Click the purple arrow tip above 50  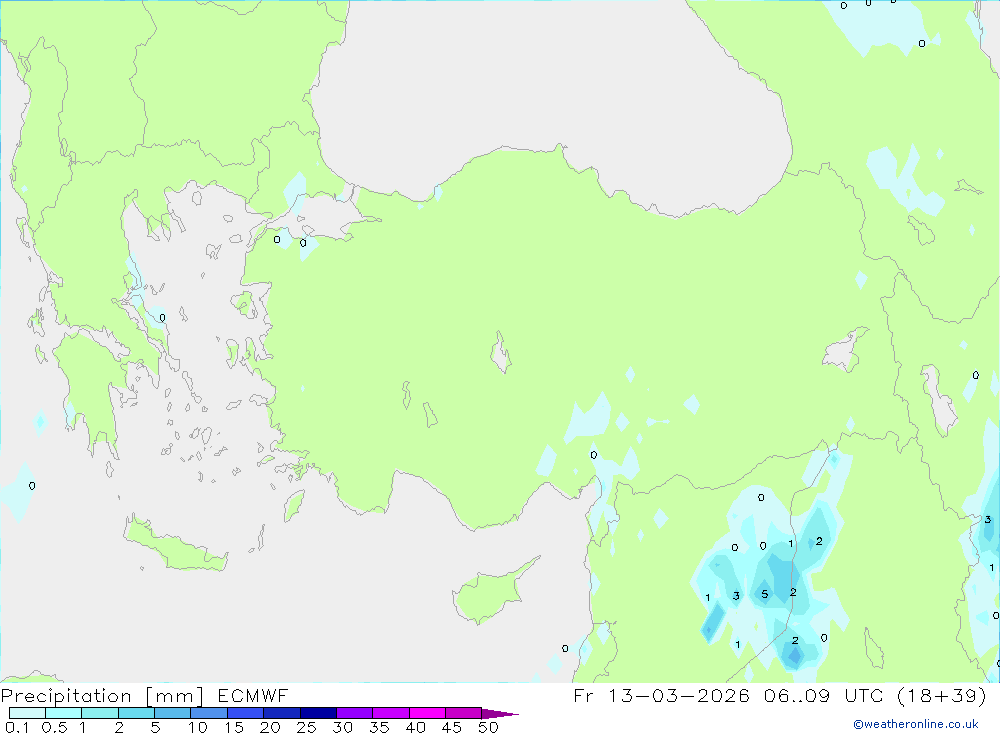(500, 714)
